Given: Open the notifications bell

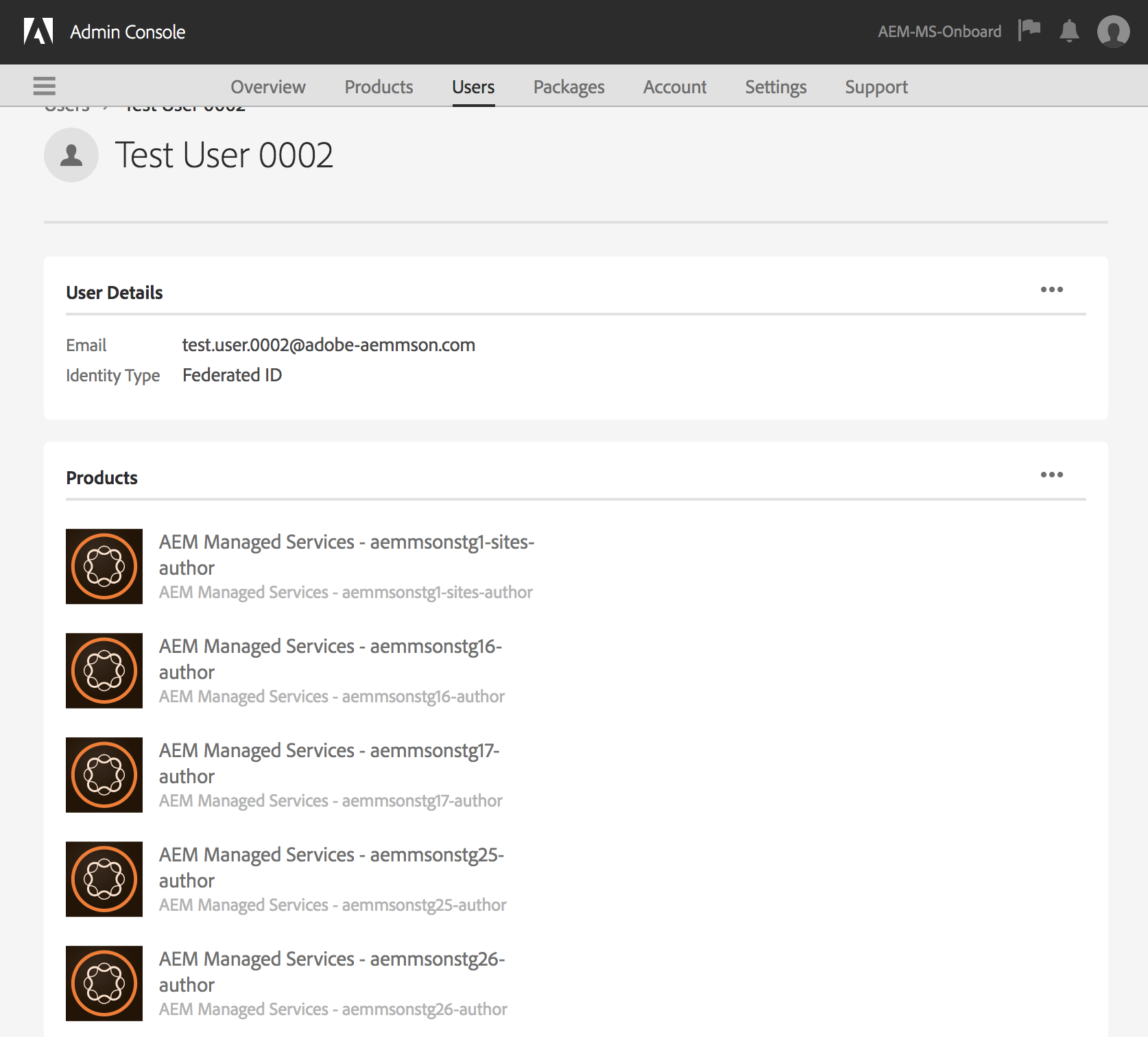Looking at the screenshot, I should [1069, 32].
